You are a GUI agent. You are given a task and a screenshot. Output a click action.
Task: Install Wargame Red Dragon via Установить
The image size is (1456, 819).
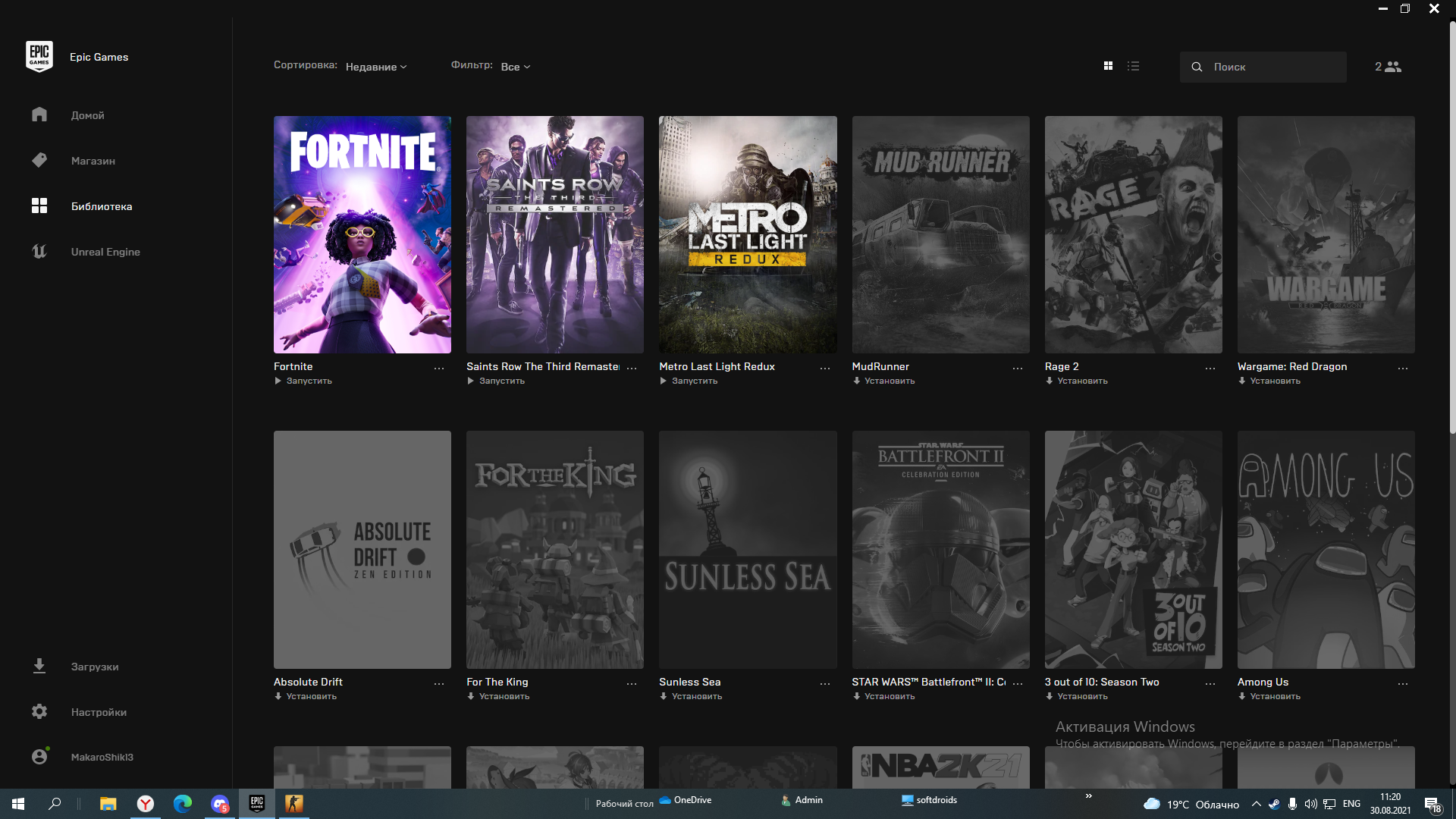pos(1269,381)
